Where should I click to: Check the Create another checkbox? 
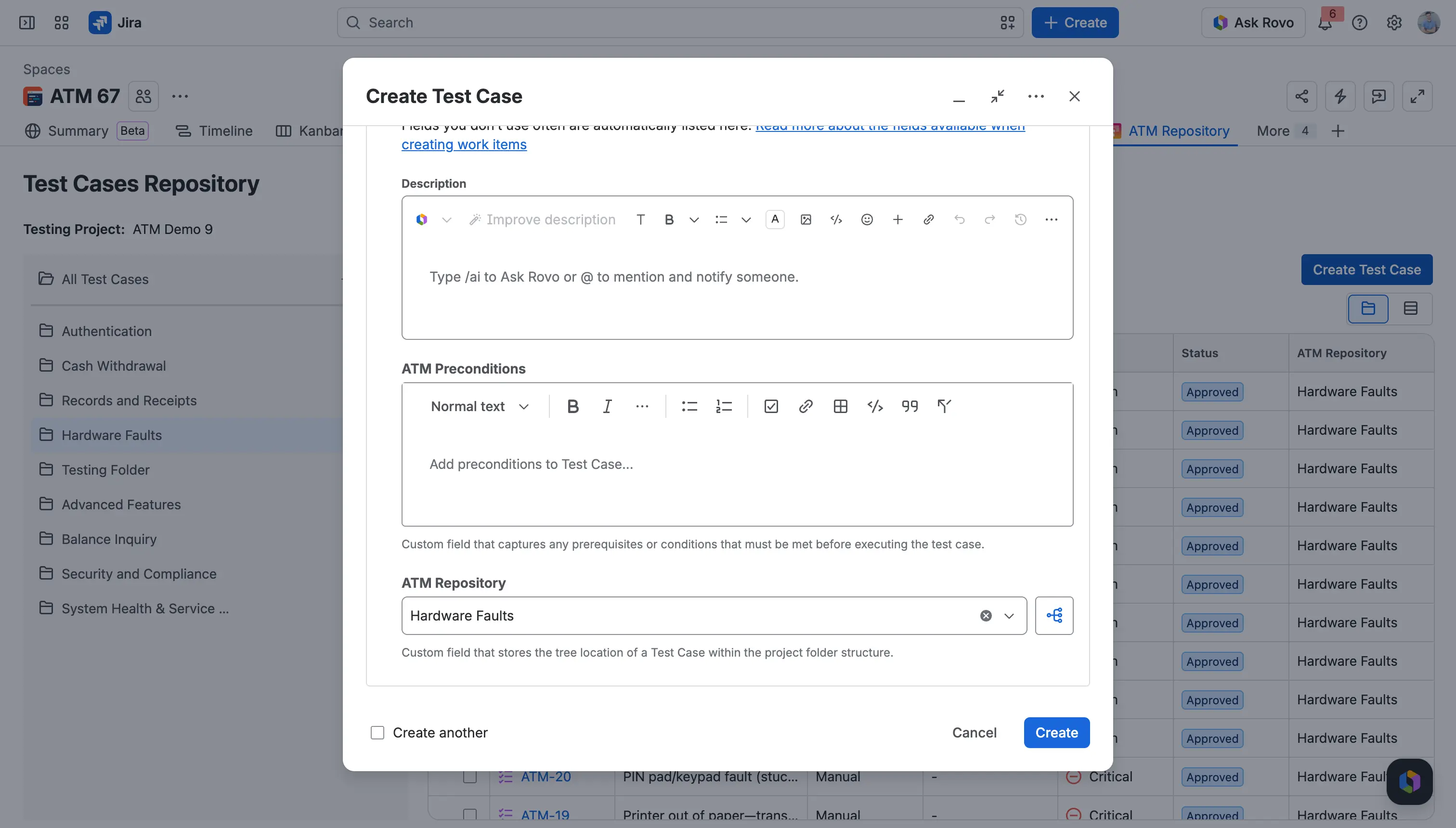coord(377,733)
